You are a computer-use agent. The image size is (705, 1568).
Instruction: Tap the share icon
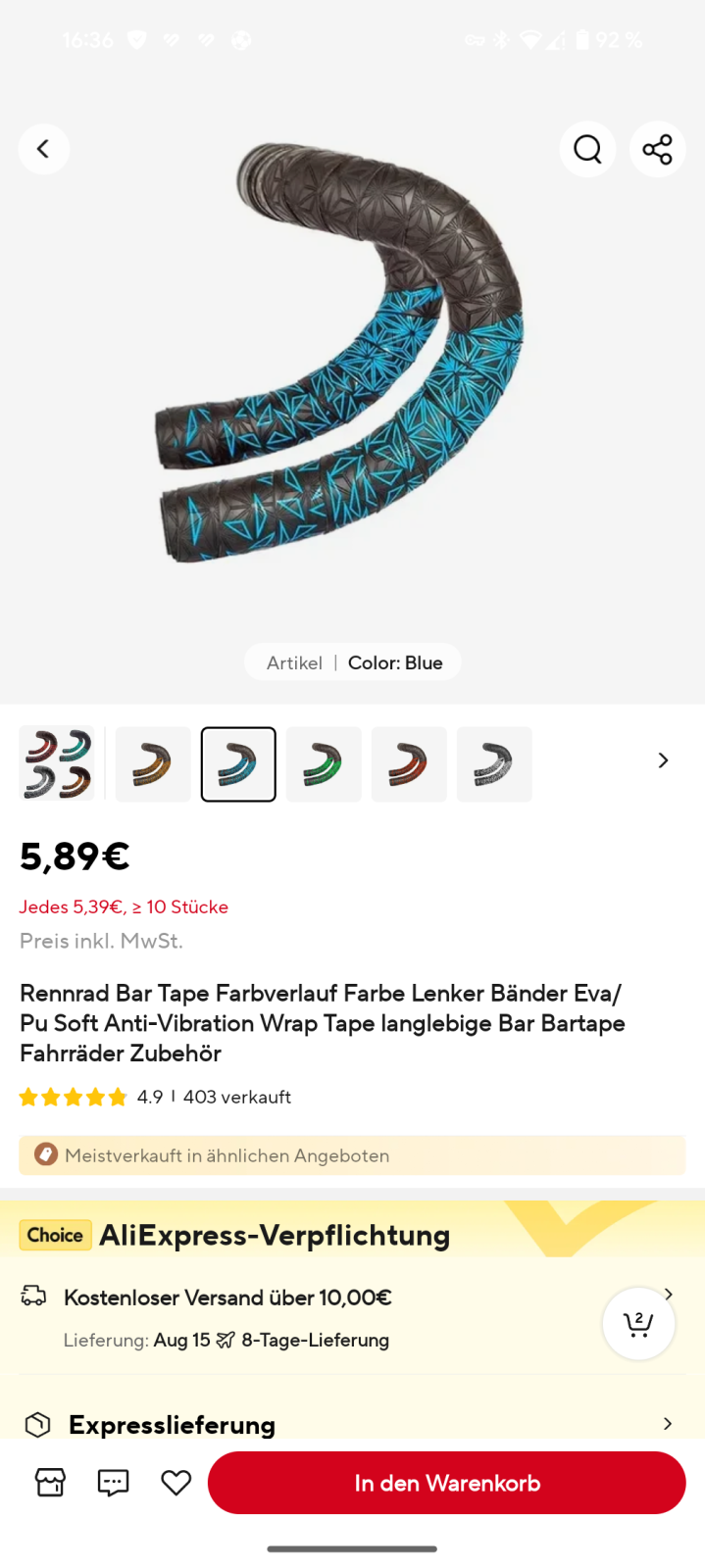[657, 149]
